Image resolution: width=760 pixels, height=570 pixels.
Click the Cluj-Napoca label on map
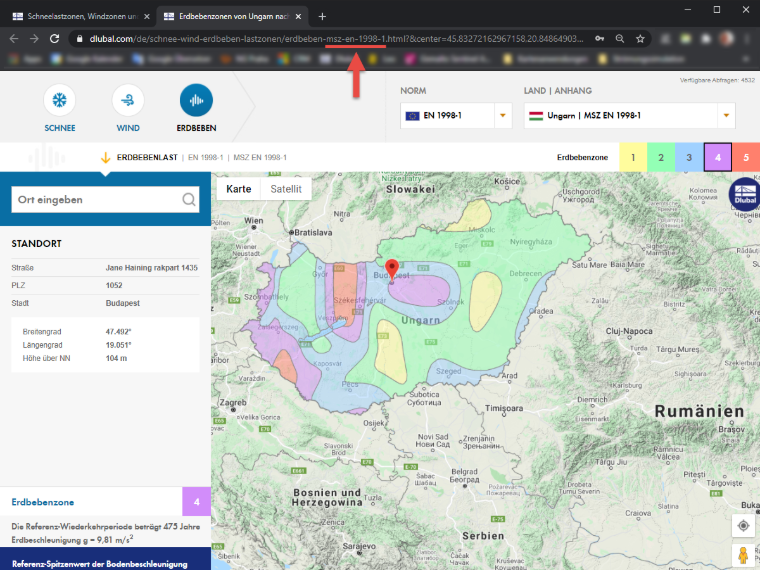[x=629, y=331]
